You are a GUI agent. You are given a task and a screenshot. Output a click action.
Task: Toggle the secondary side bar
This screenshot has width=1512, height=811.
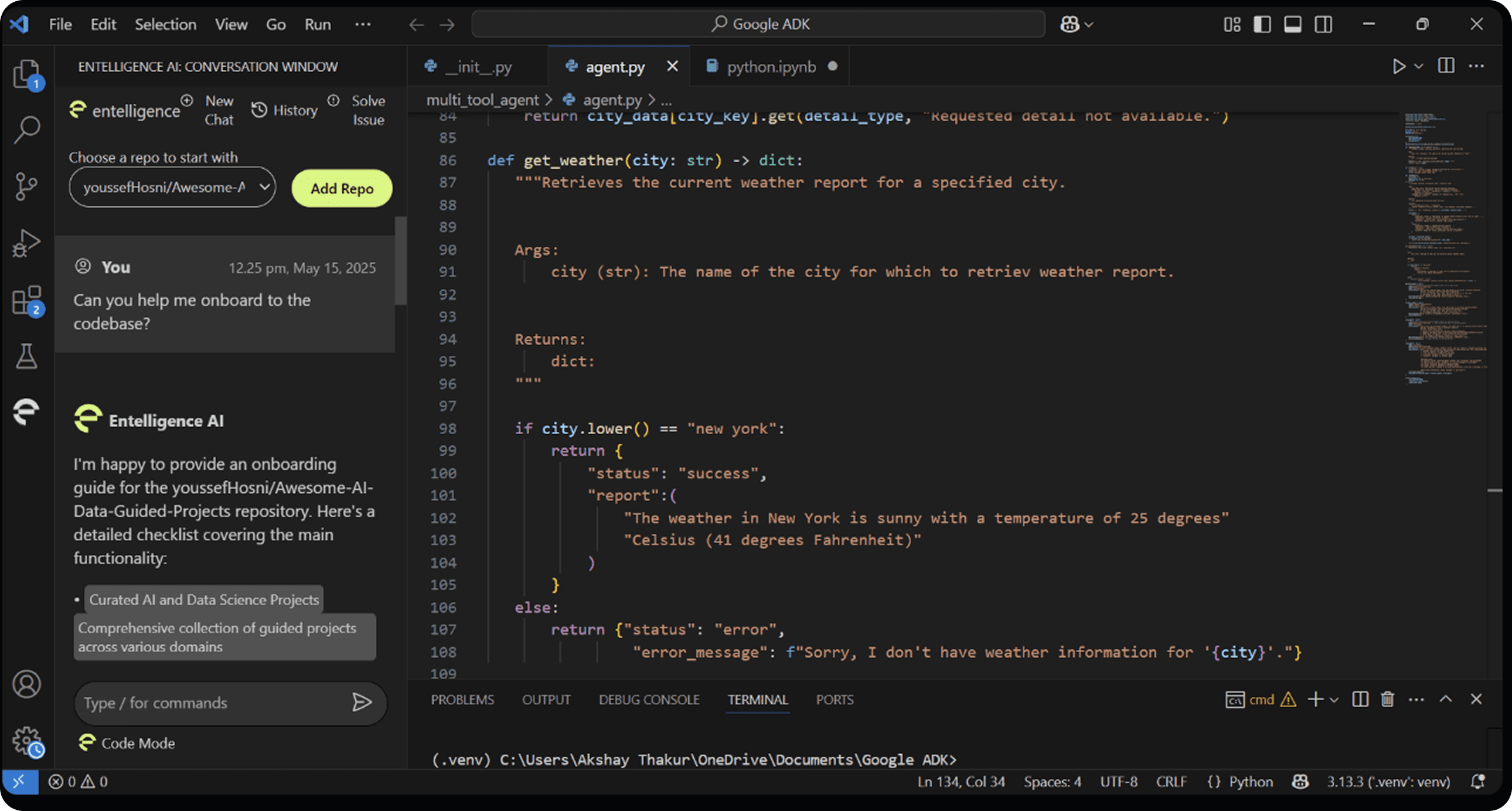click(x=1323, y=24)
